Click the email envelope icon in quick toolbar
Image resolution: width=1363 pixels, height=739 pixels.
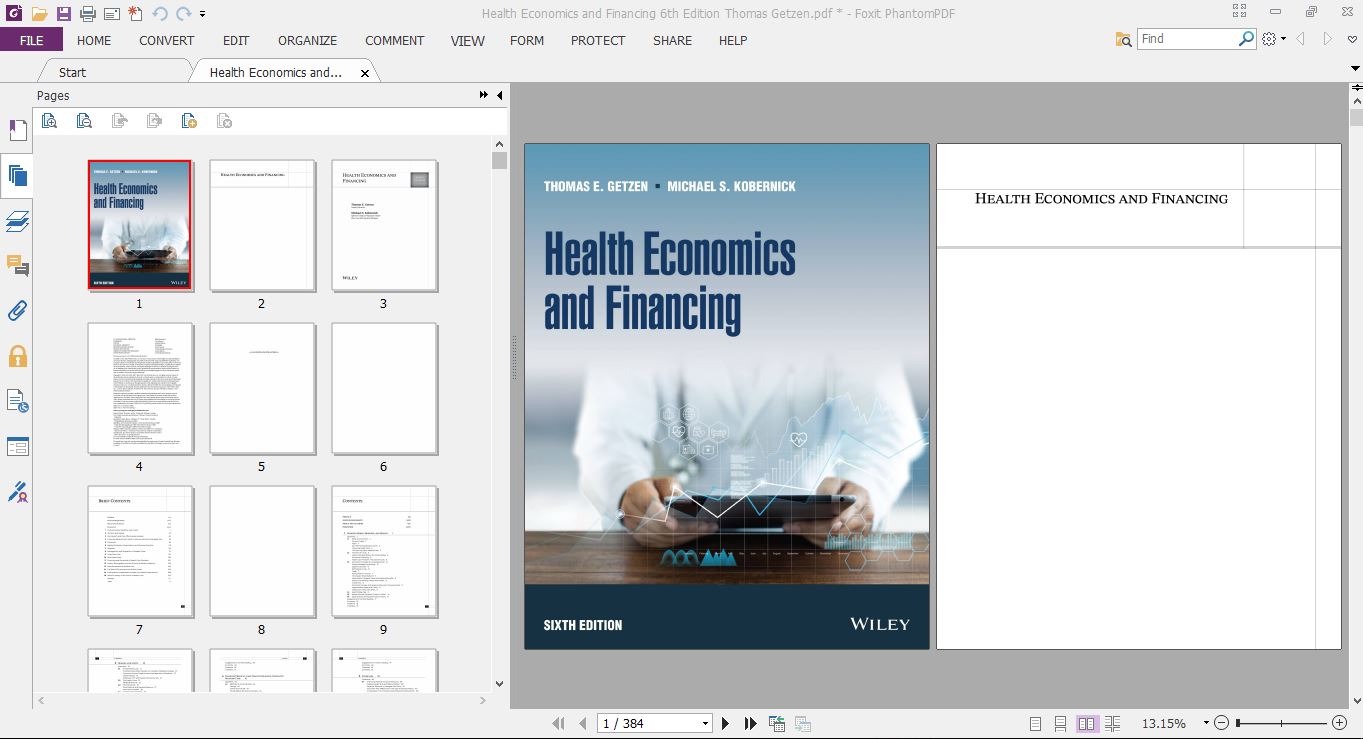(111, 14)
